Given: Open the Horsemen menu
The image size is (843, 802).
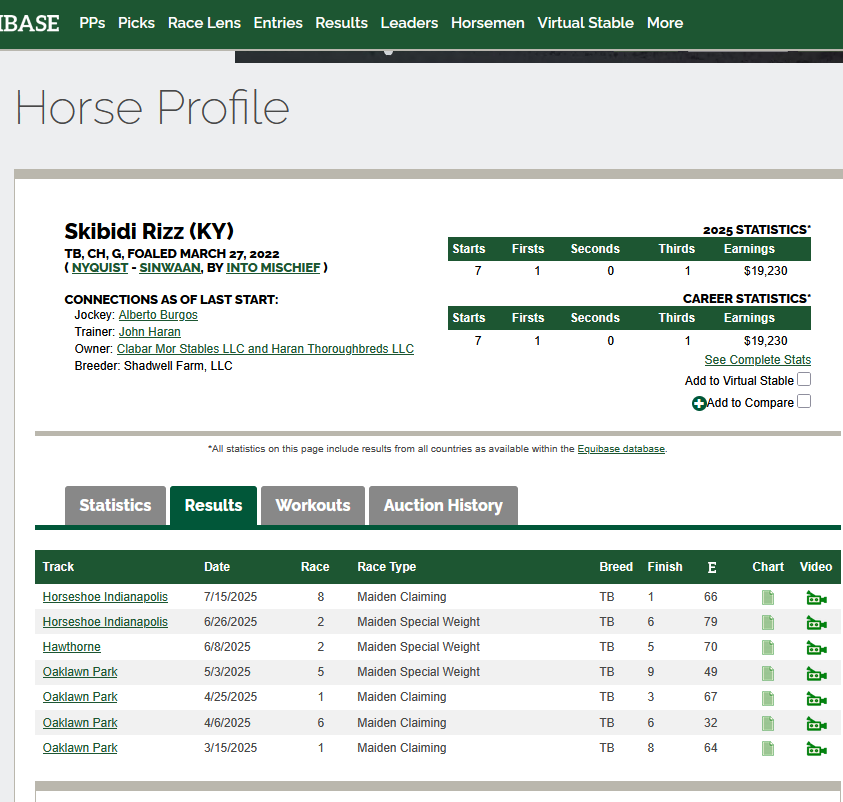Looking at the screenshot, I should click(488, 23).
